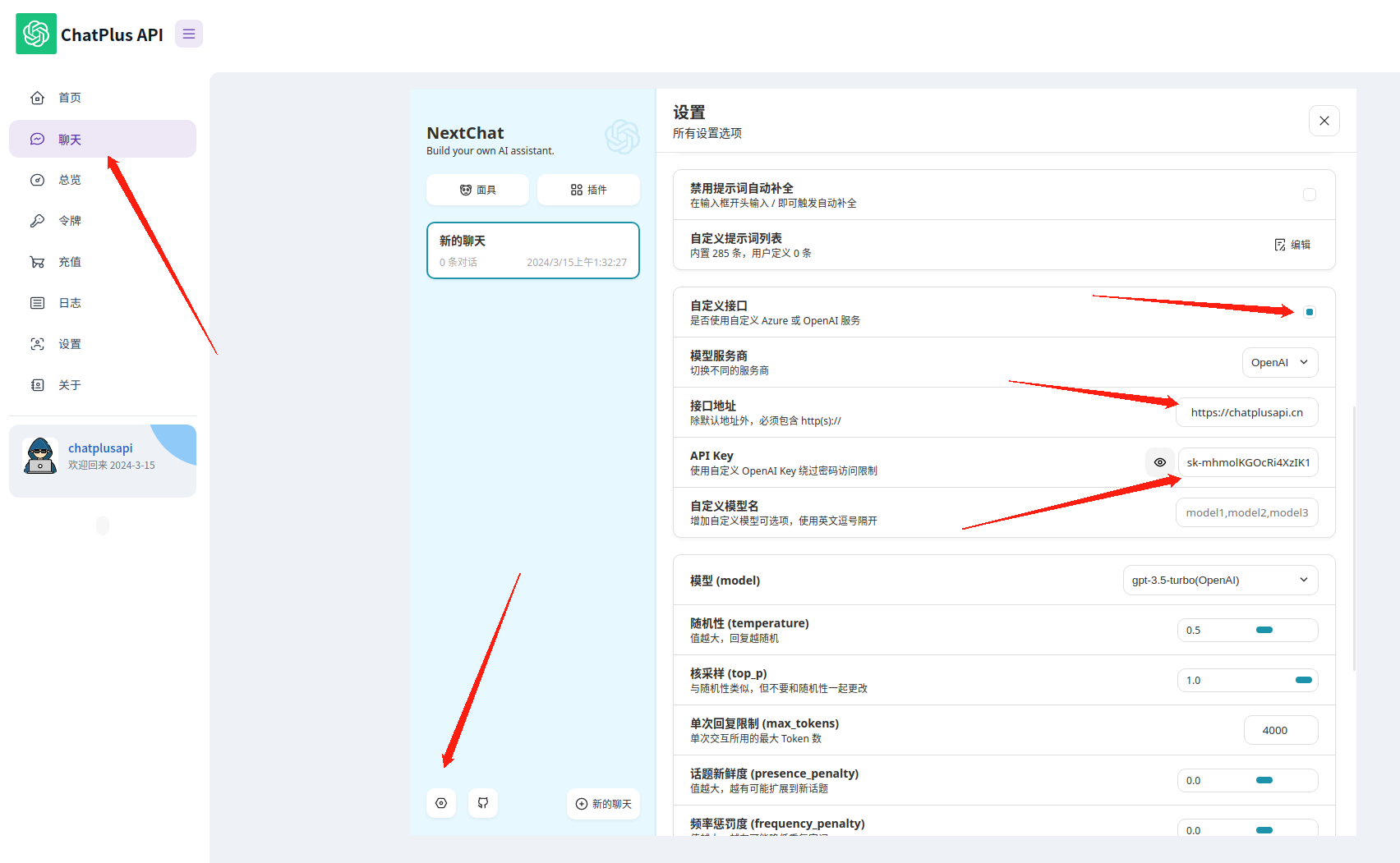Select the 新的聊天 conversation card
The width and height of the screenshot is (1400, 863).
coord(533,250)
